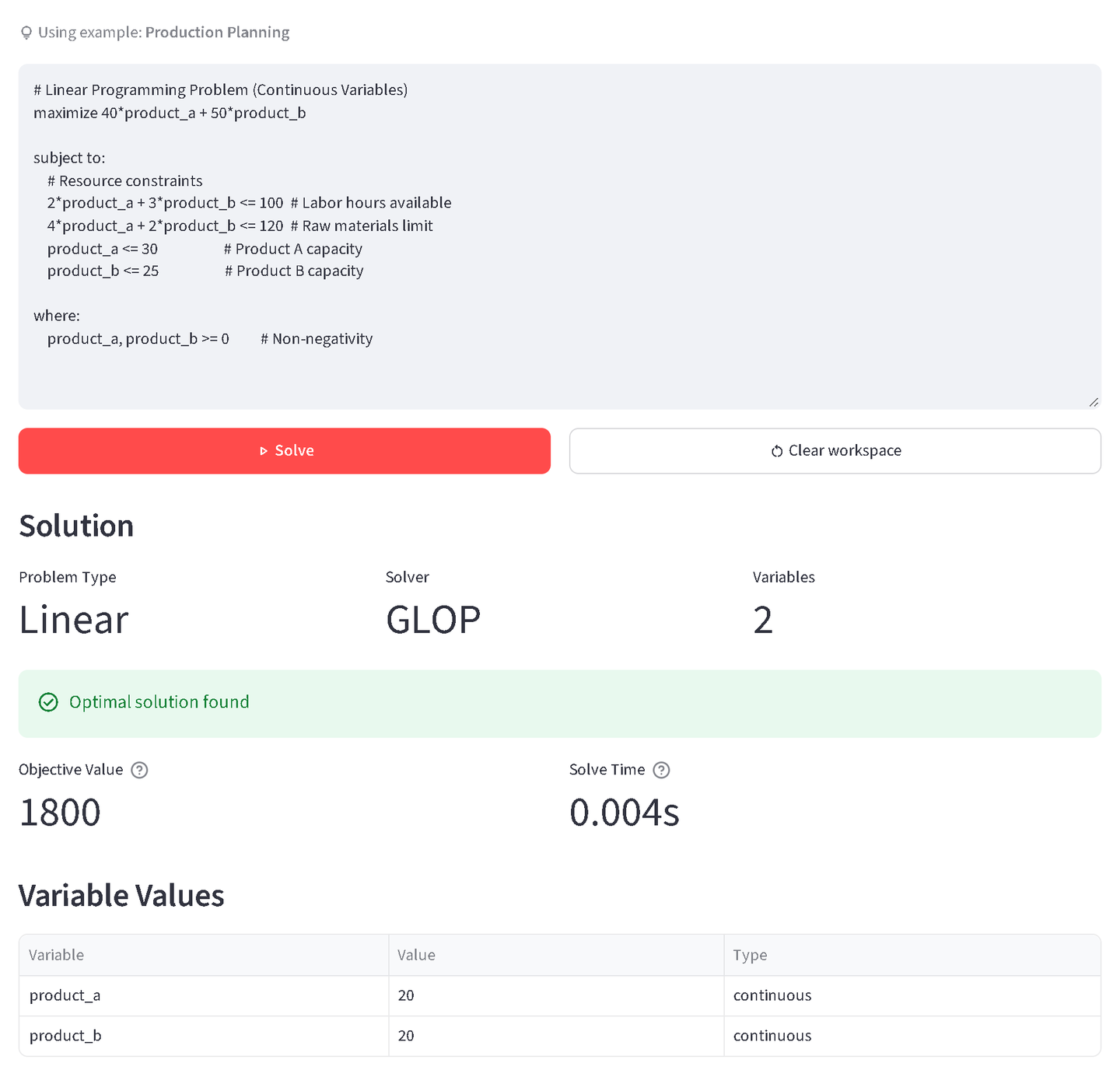
Task: Select the Type column header
Action: click(912, 955)
